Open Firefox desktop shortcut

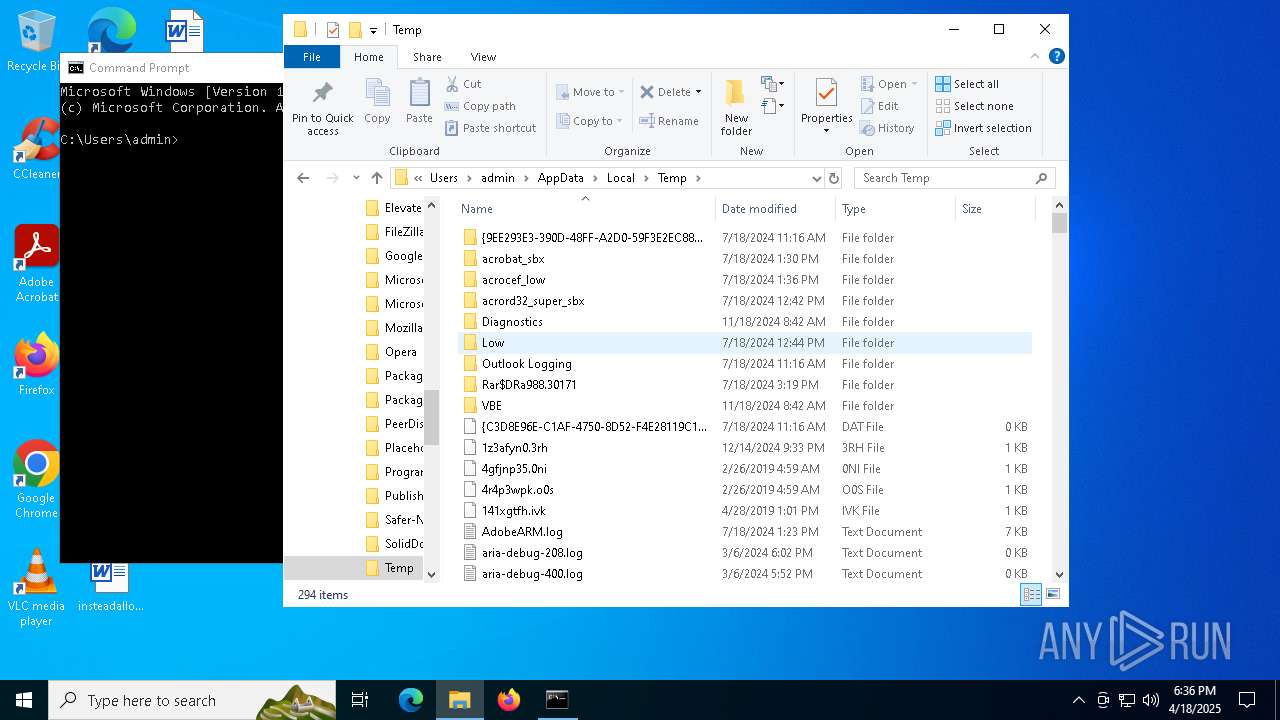coord(36,364)
